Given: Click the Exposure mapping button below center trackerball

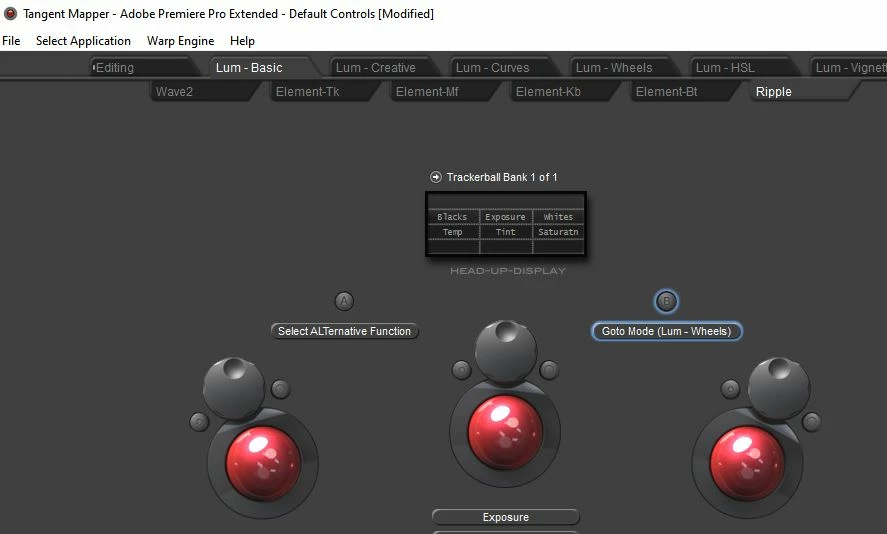Looking at the screenshot, I should 506,517.
